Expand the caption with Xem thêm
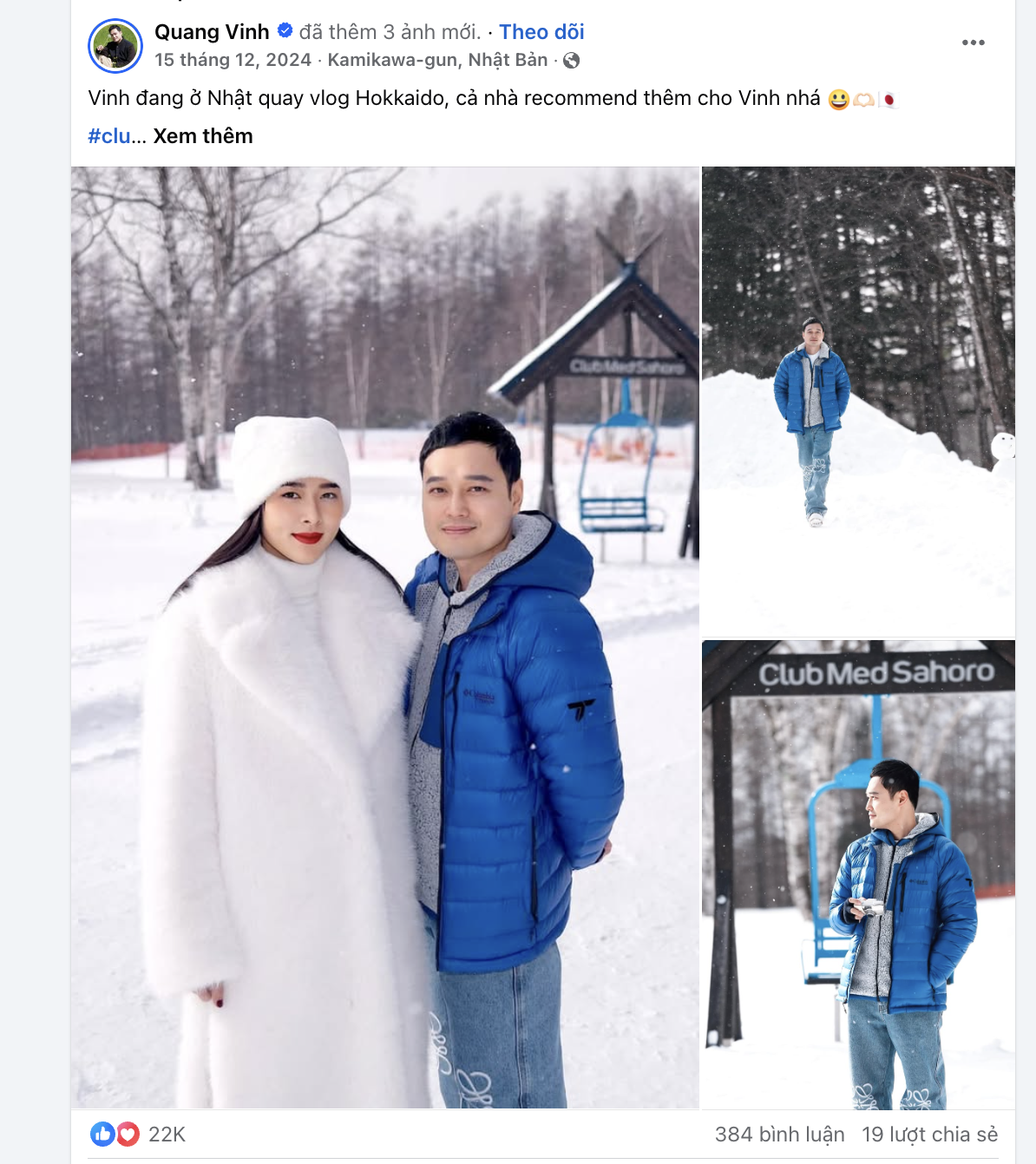This screenshot has width=1036, height=1164. [203, 136]
